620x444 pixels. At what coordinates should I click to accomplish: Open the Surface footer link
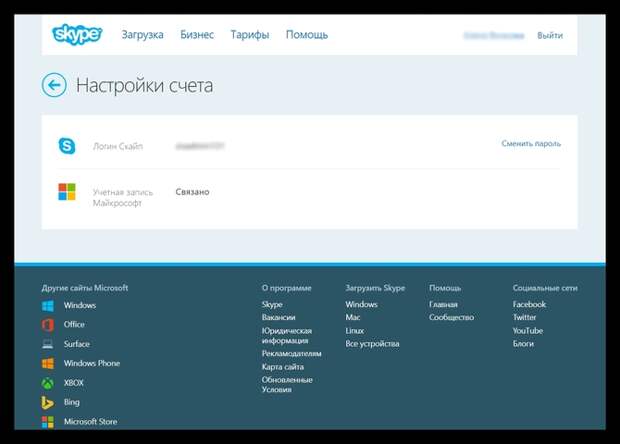click(x=77, y=344)
